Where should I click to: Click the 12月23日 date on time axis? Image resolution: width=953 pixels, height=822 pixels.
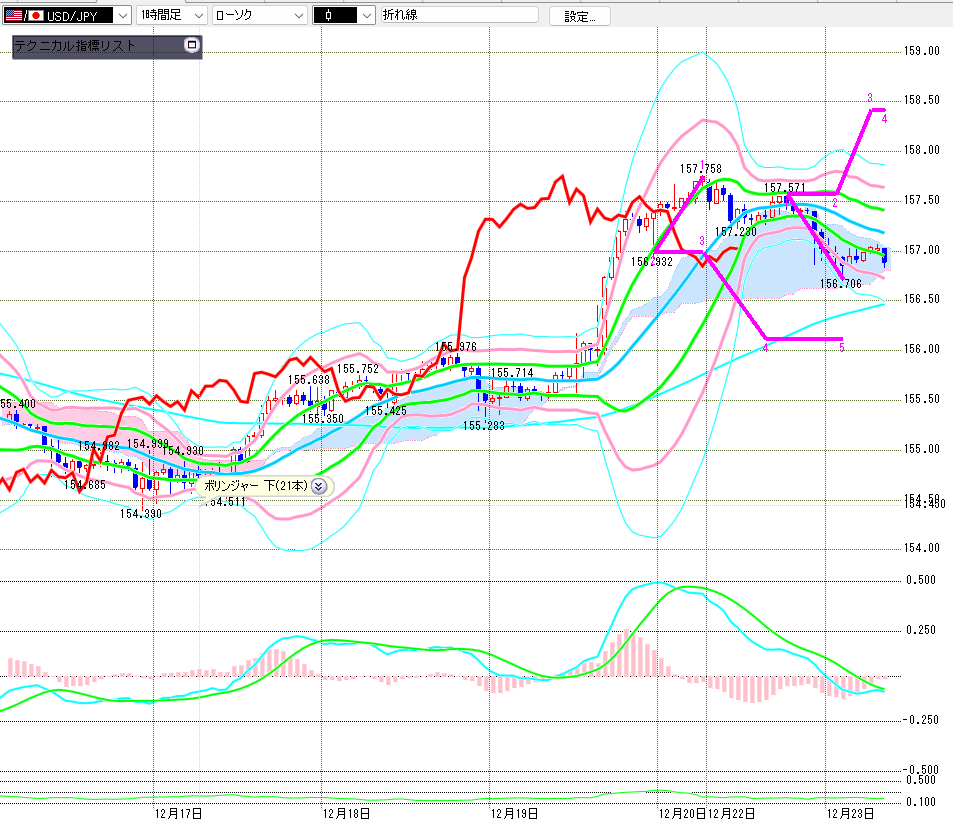pyautogui.click(x=850, y=812)
